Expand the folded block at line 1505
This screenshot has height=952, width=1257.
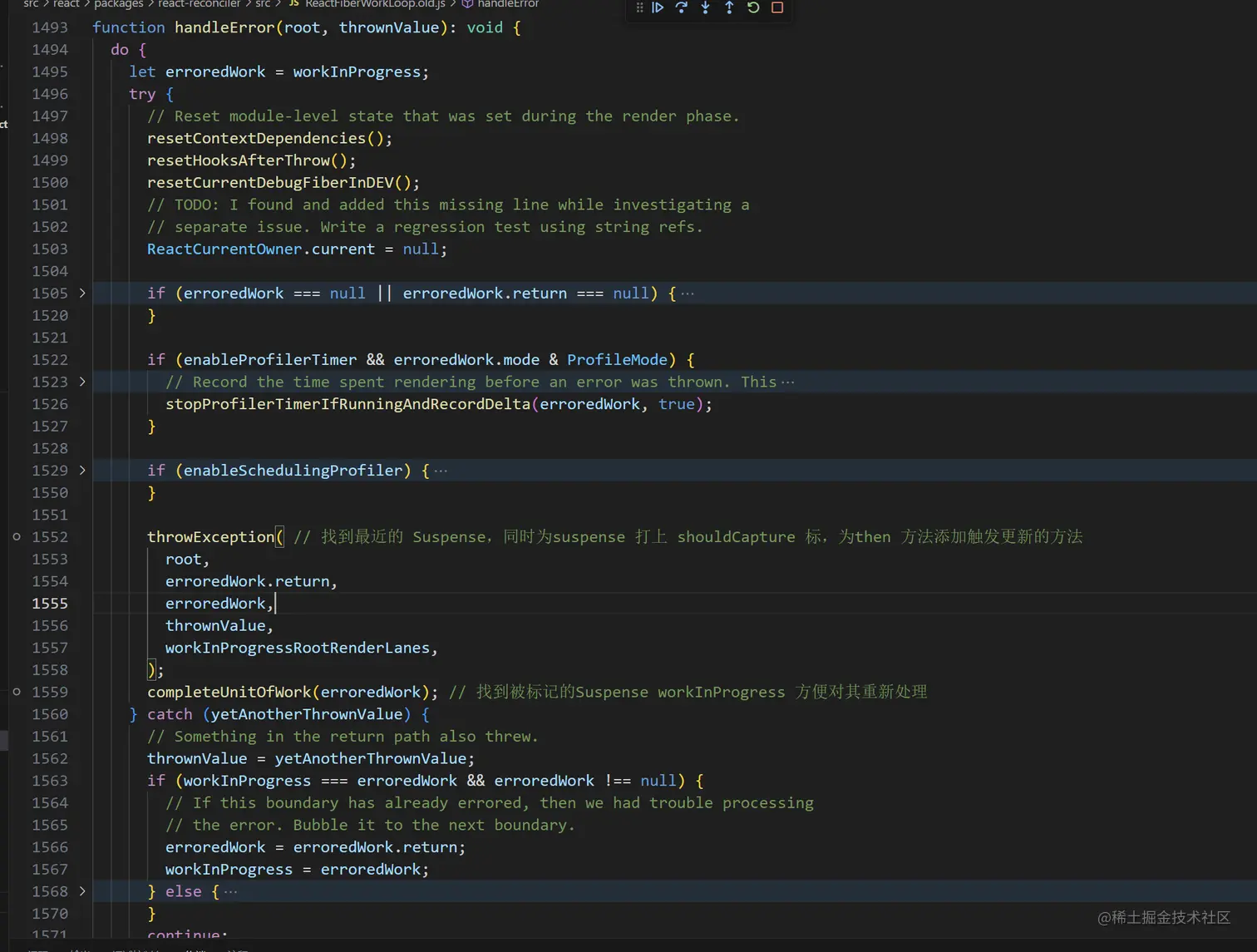tap(82, 293)
